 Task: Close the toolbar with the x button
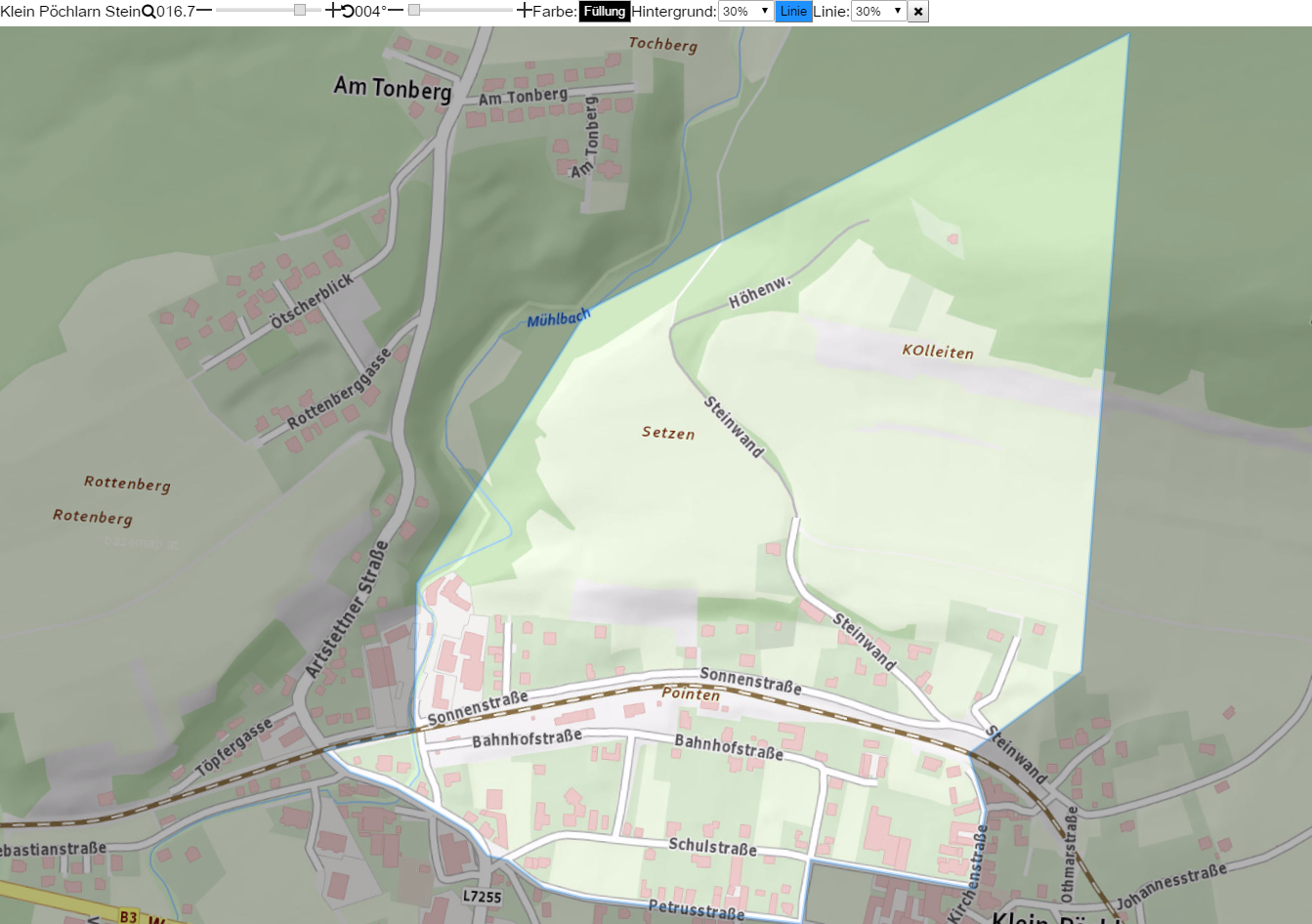[x=918, y=12]
